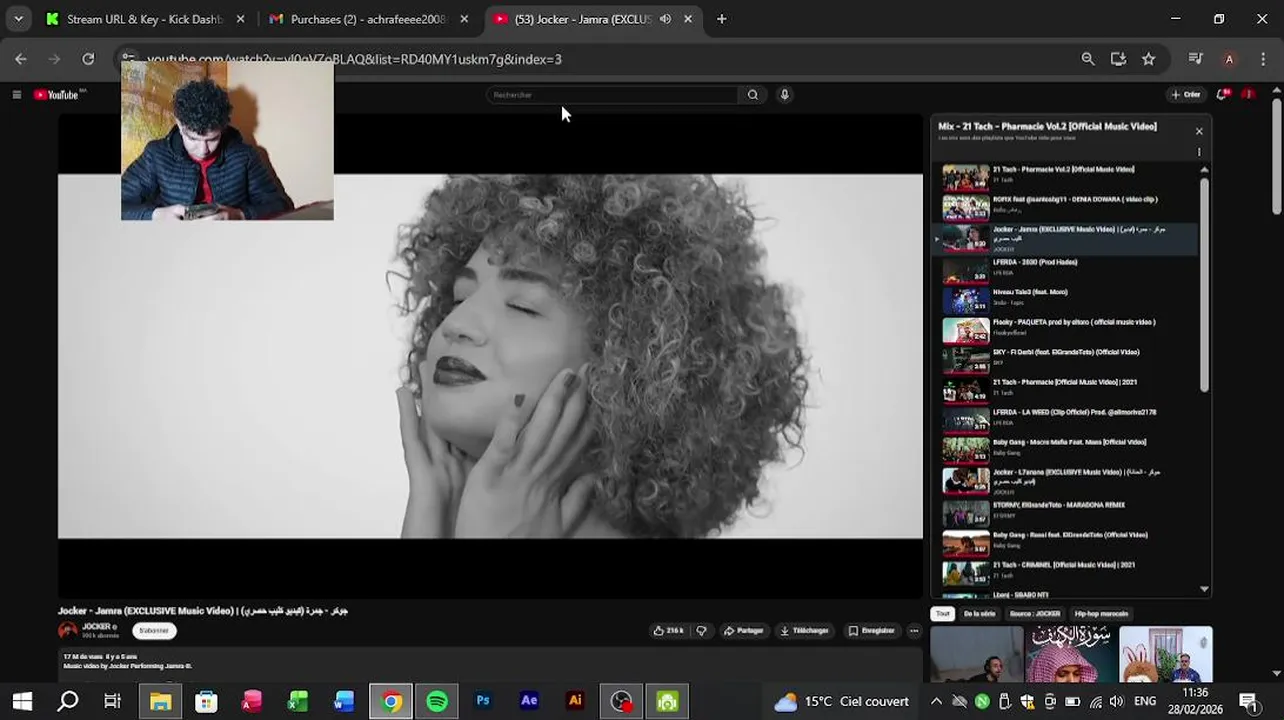Share the video via Partager
This screenshot has width=1284, height=720.
pyautogui.click(x=743, y=631)
